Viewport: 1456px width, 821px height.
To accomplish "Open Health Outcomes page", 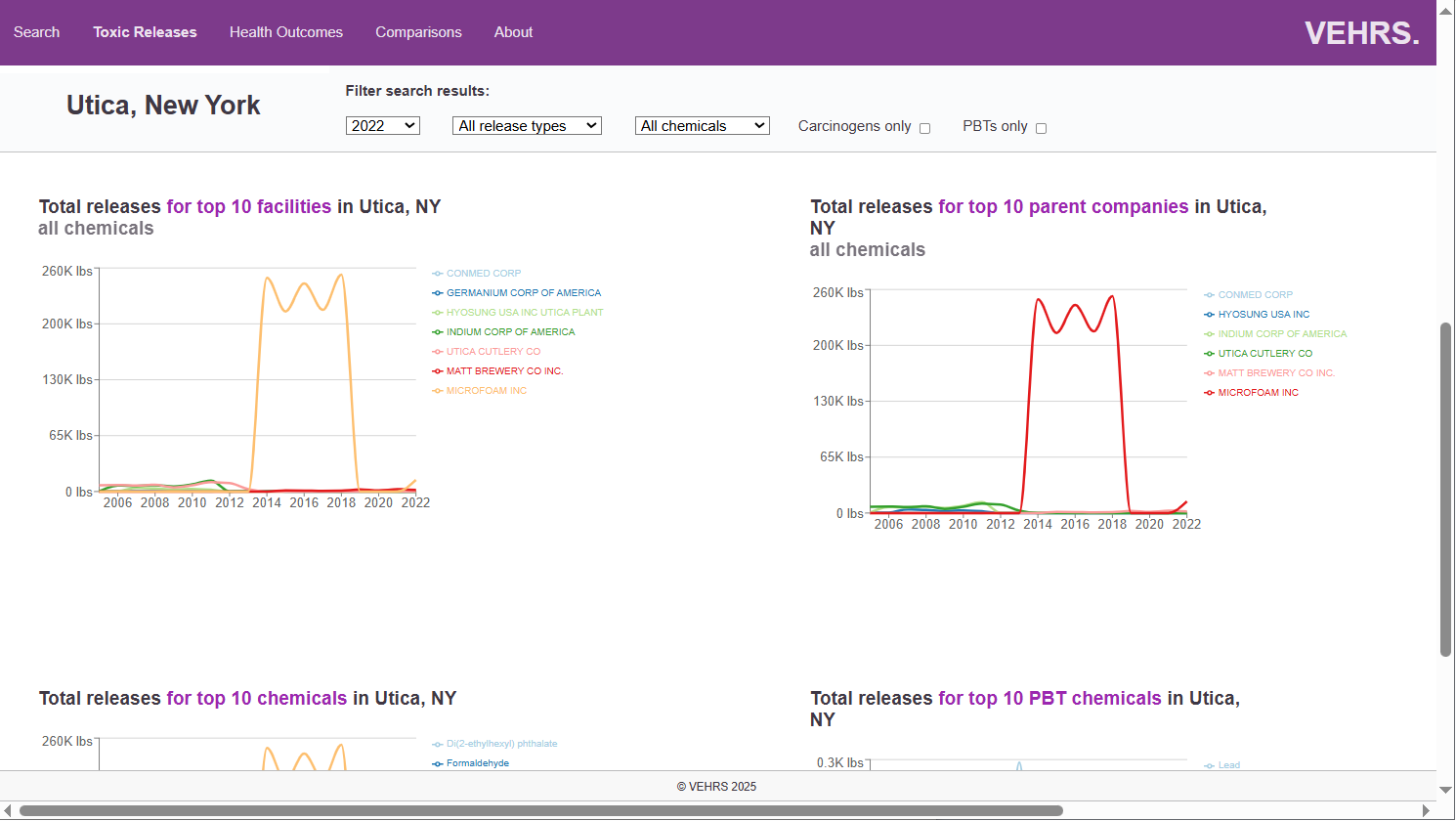I will [286, 32].
